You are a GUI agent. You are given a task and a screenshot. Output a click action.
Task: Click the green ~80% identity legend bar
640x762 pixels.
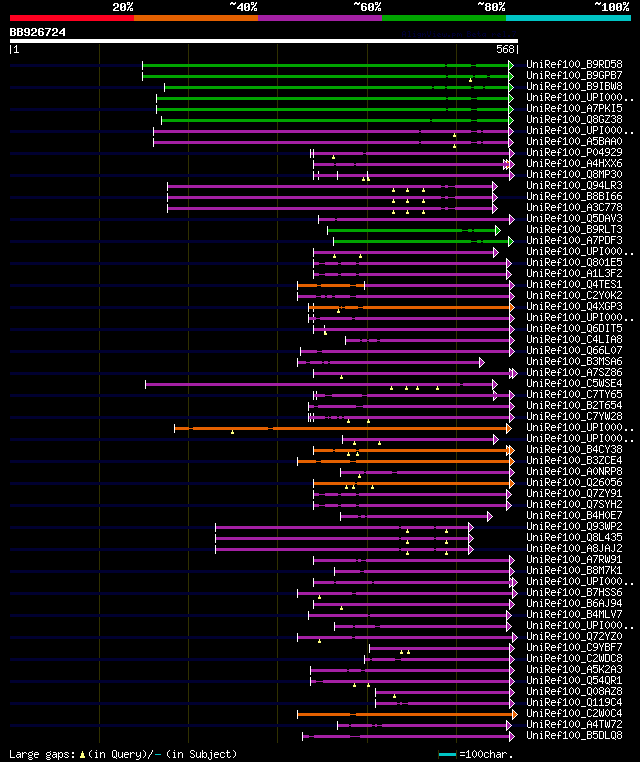444,18
